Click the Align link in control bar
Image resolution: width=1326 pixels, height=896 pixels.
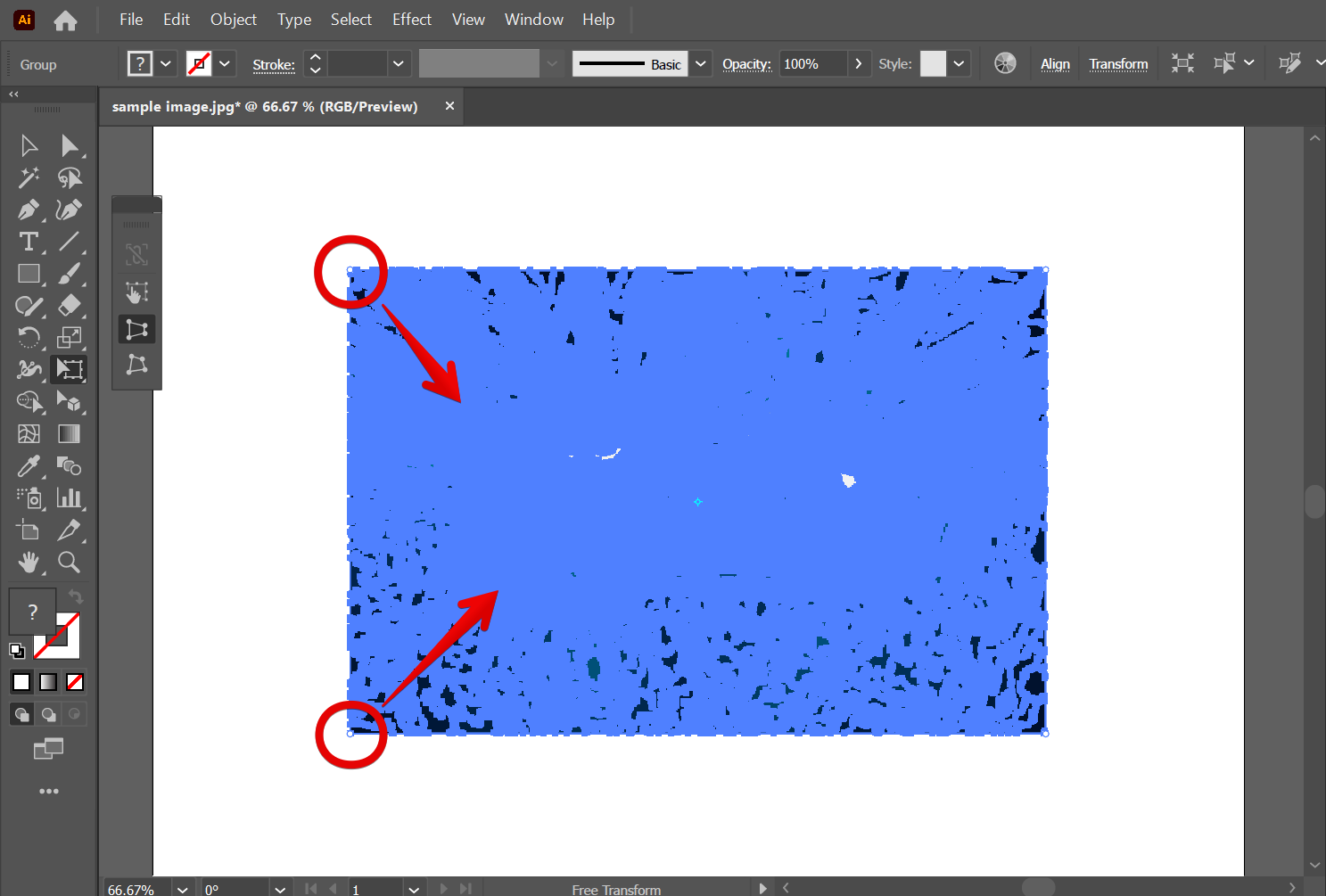[1055, 64]
